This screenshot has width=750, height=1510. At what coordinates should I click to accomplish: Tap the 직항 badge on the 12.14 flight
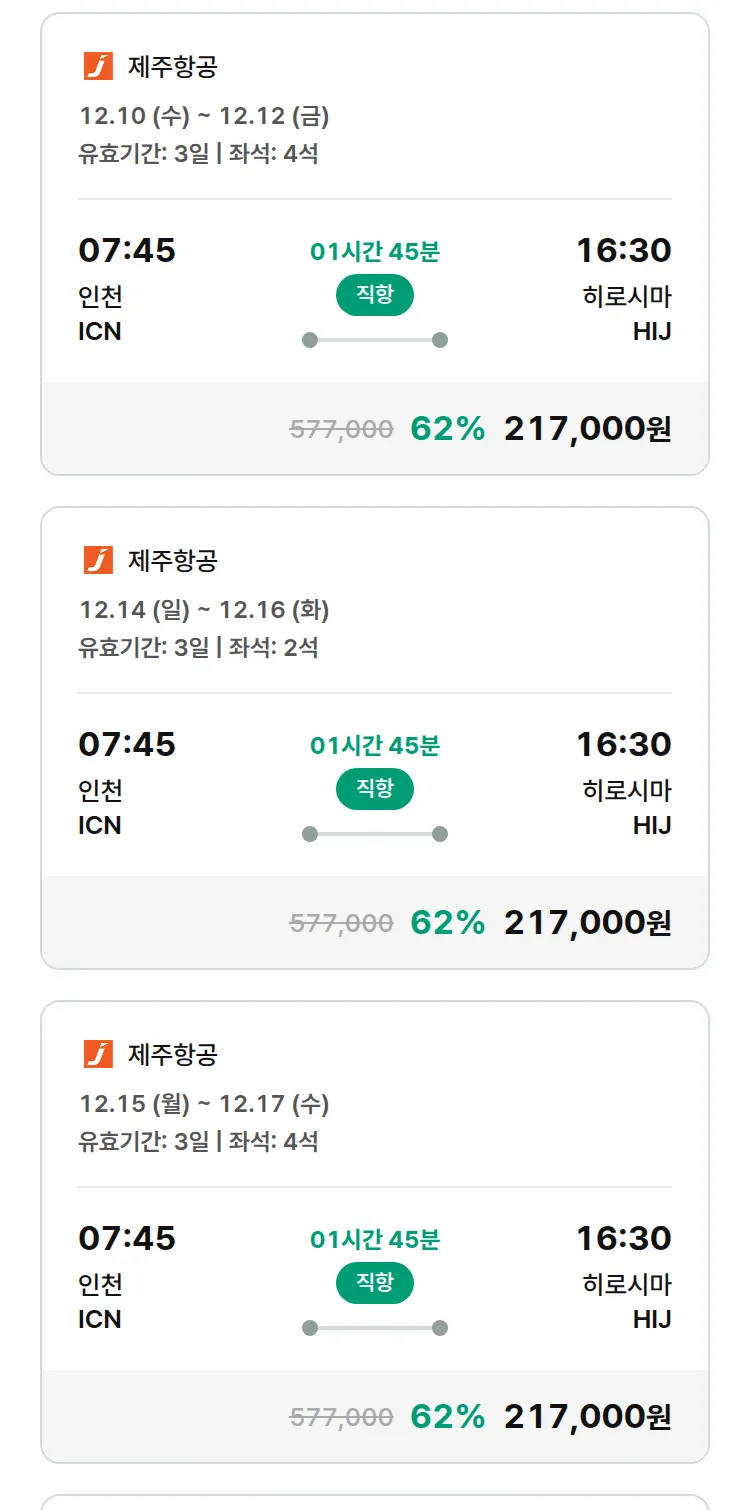374,789
